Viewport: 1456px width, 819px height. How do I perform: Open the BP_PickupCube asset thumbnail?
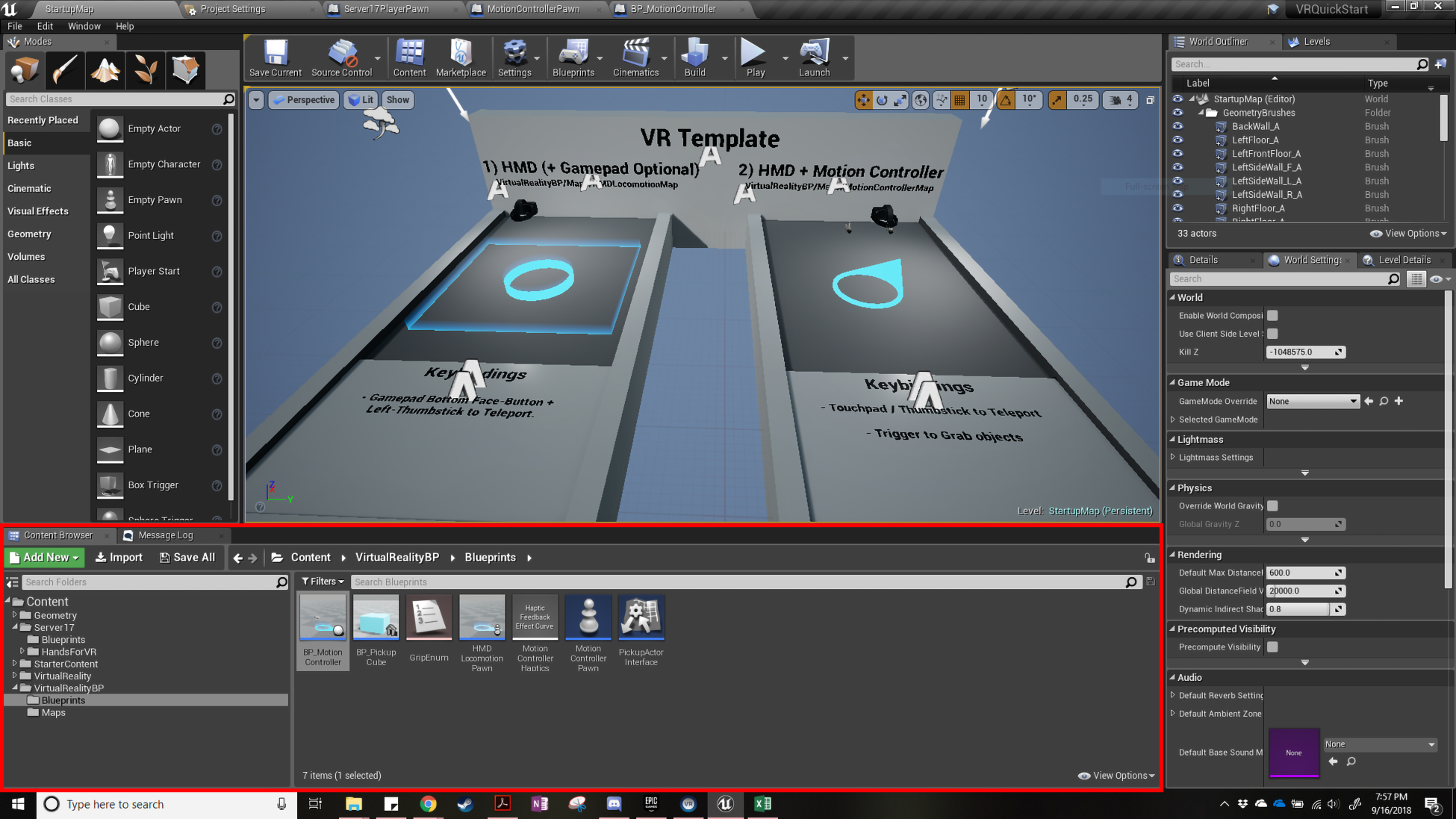376,618
